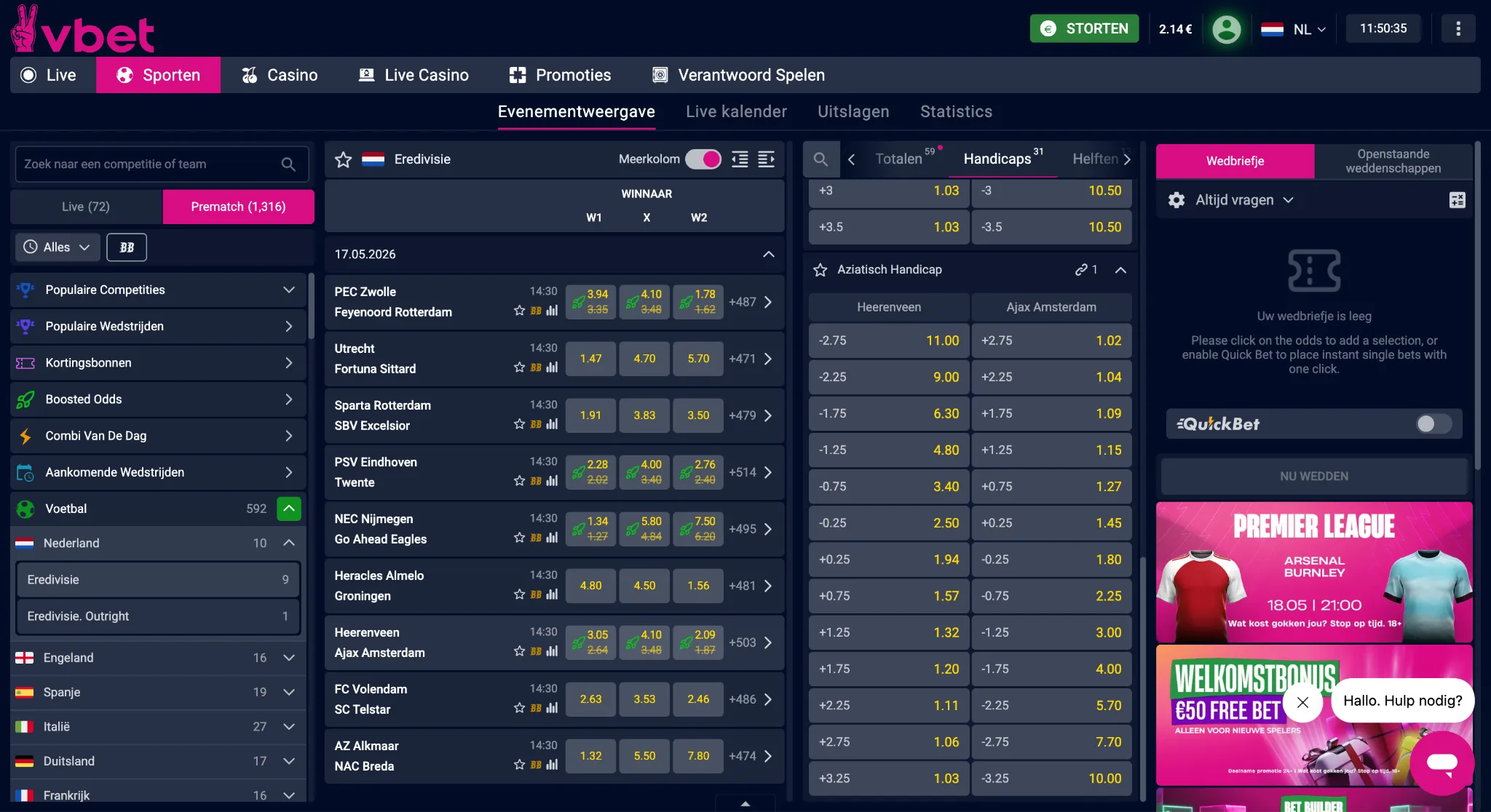Select Heracles Almelo W2 odds 1.56
The width and height of the screenshot is (1491, 812).
(698, 586)
